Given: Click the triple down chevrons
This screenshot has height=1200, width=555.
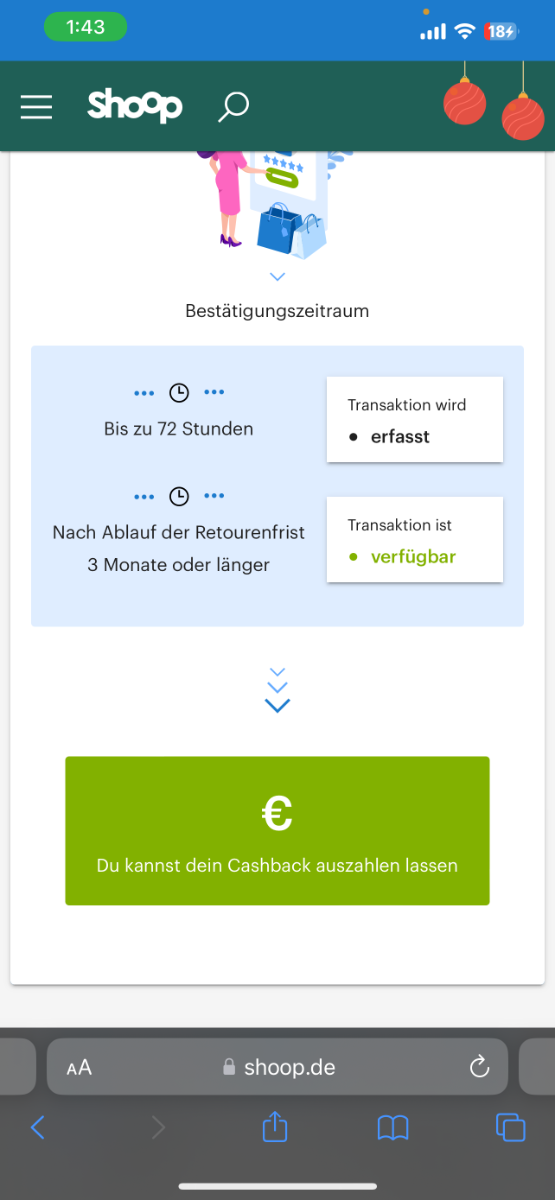Looking at the screenshot, I should click(x=277, y=690).
